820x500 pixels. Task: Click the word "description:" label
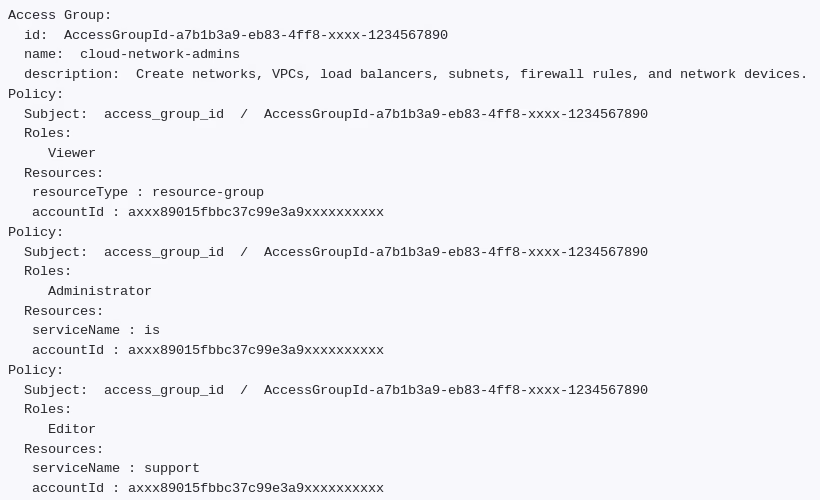pyautogui.click(x=72, y=74)
